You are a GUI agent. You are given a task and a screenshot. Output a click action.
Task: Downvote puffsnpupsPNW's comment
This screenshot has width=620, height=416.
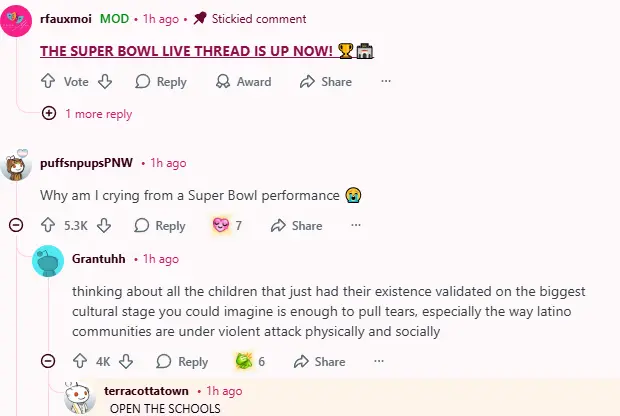(x=105, y=226)
